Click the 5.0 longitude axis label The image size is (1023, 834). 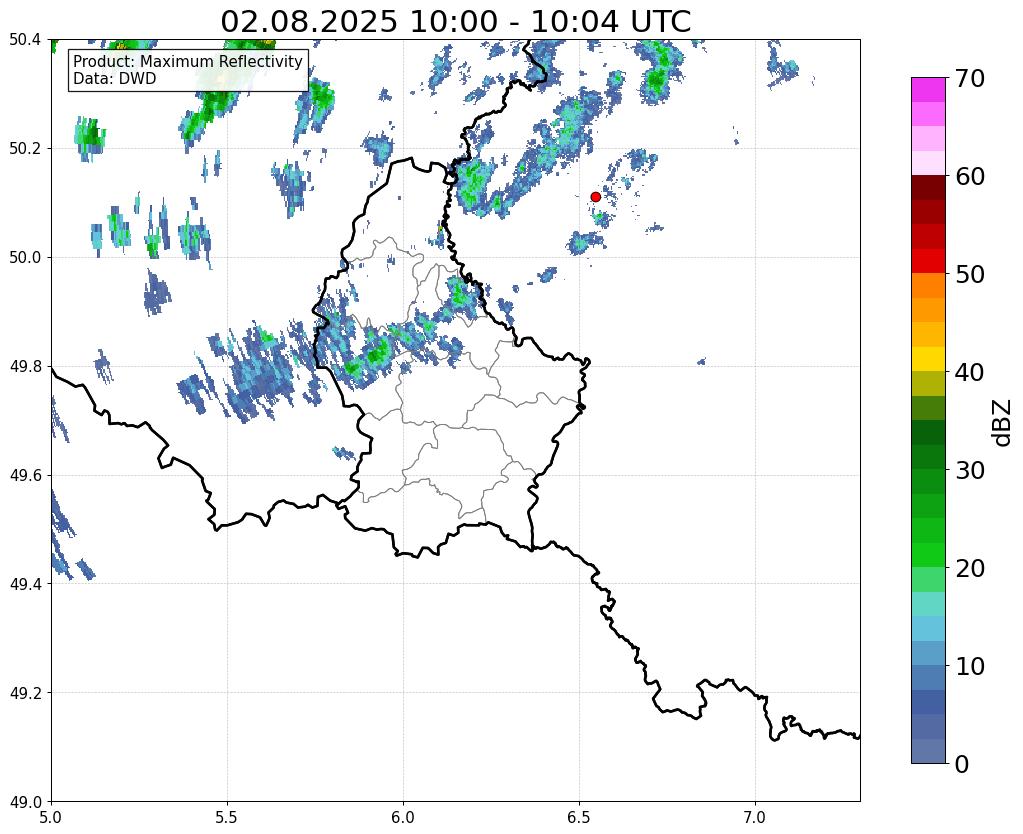click(51, 817)
